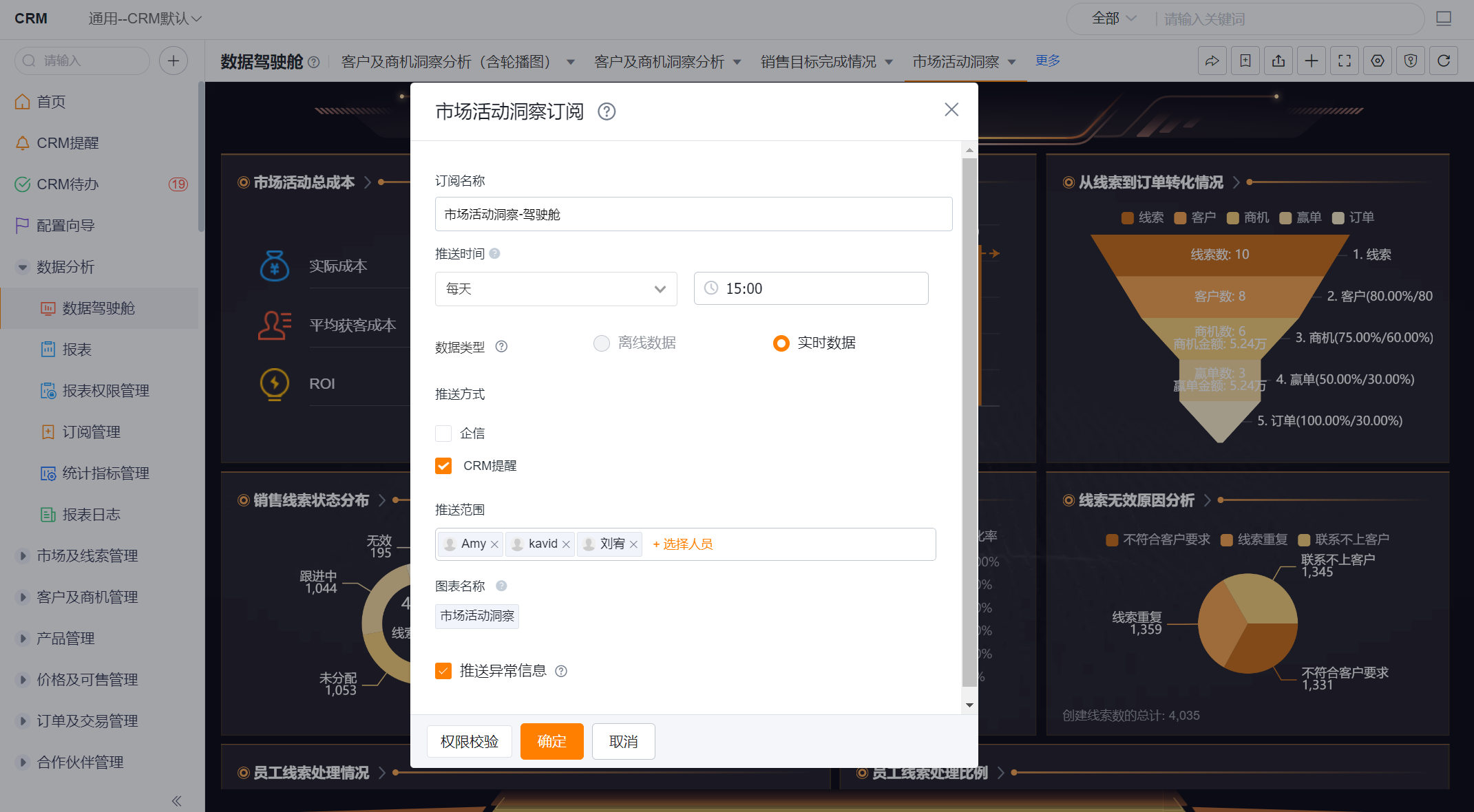This screenshot has width=1474, height=812.
Task: Cancel with the 取消 button
Action: (624, 742)
